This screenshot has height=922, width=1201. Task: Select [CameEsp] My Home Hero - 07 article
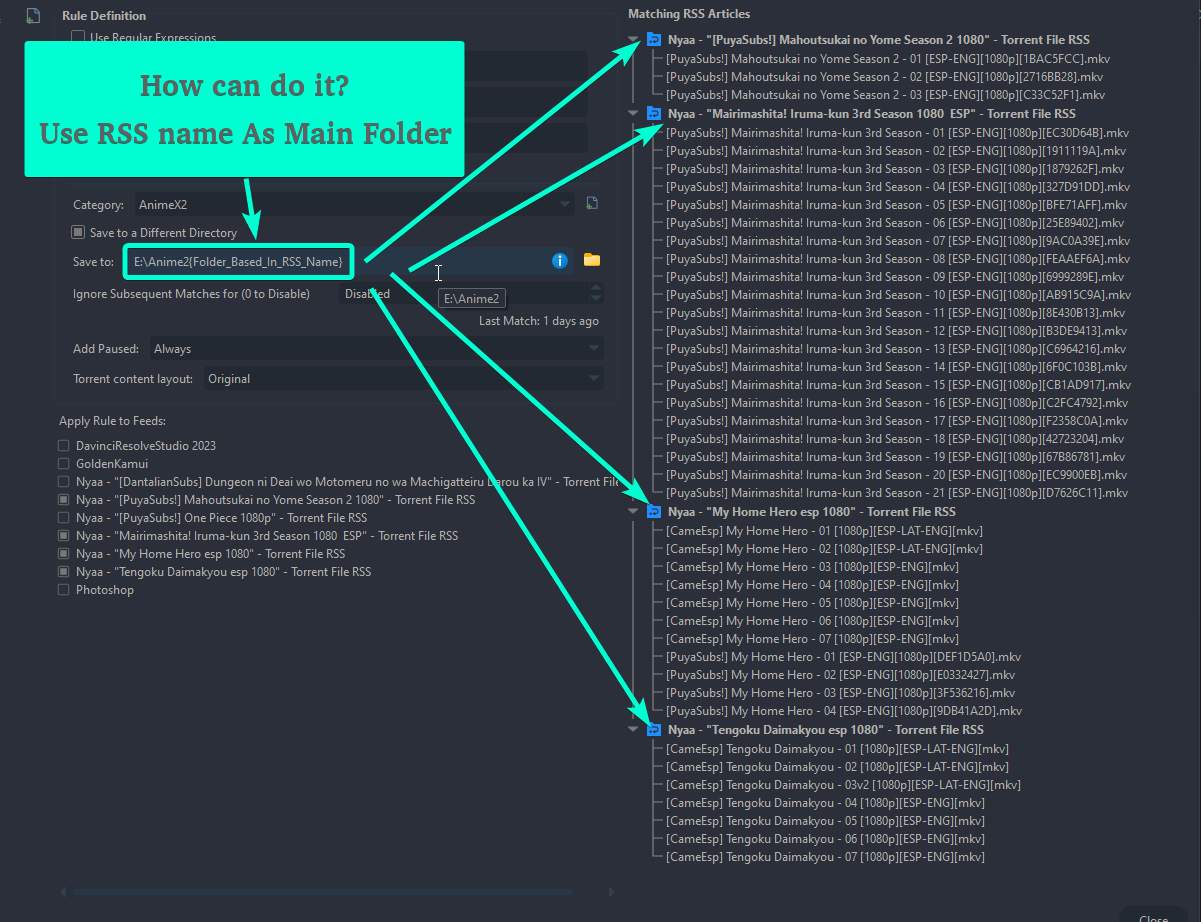812,639
